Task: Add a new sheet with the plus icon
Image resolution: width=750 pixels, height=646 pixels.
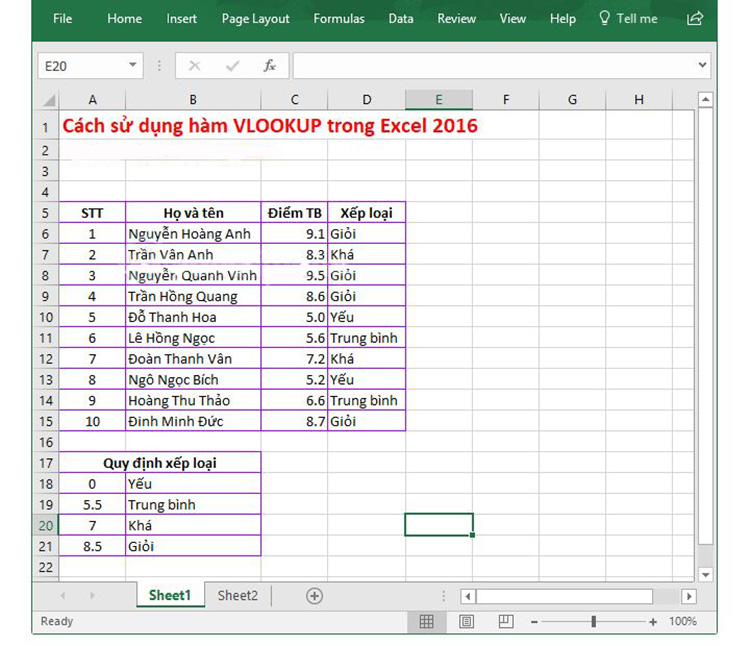Action: (314, 596)
